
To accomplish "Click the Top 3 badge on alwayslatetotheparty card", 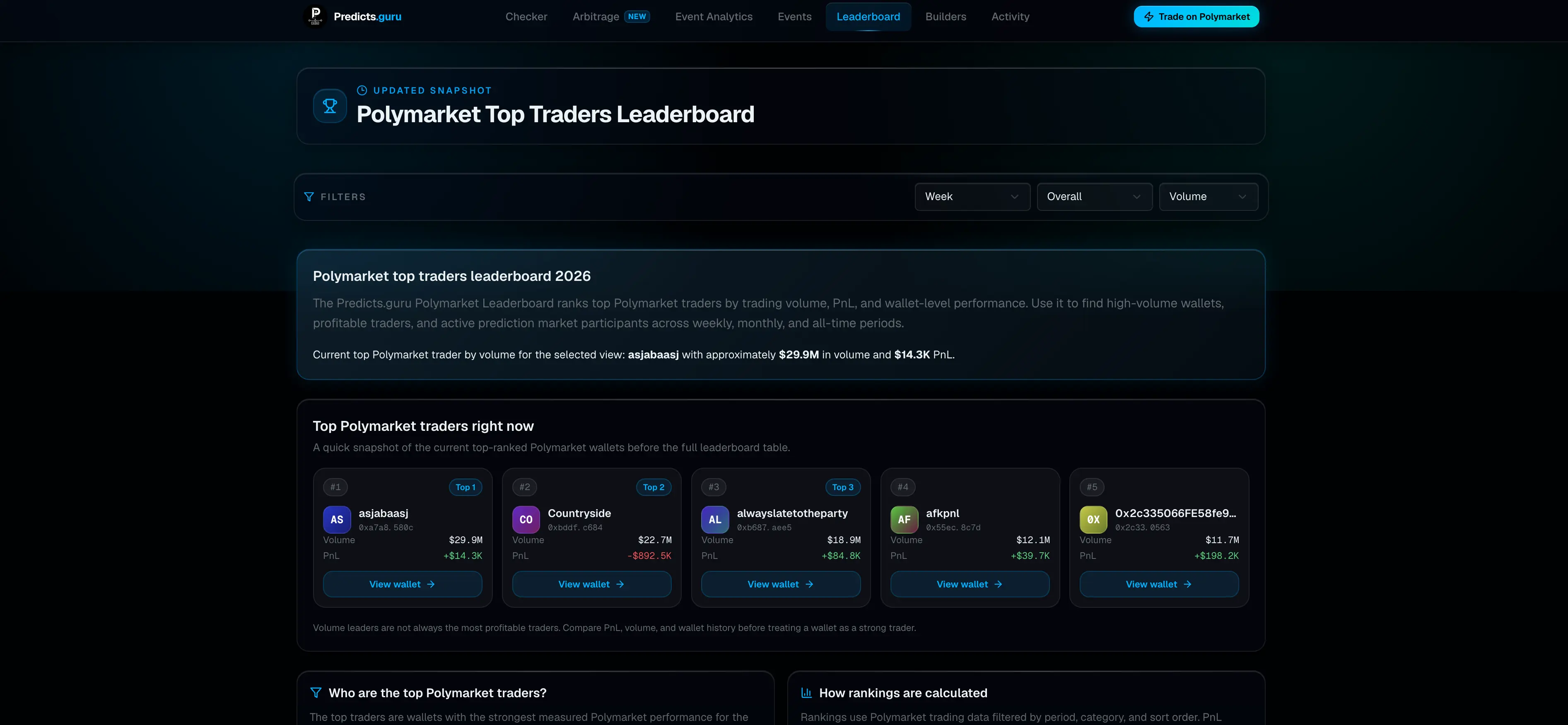I will click(x=843, y=487).
